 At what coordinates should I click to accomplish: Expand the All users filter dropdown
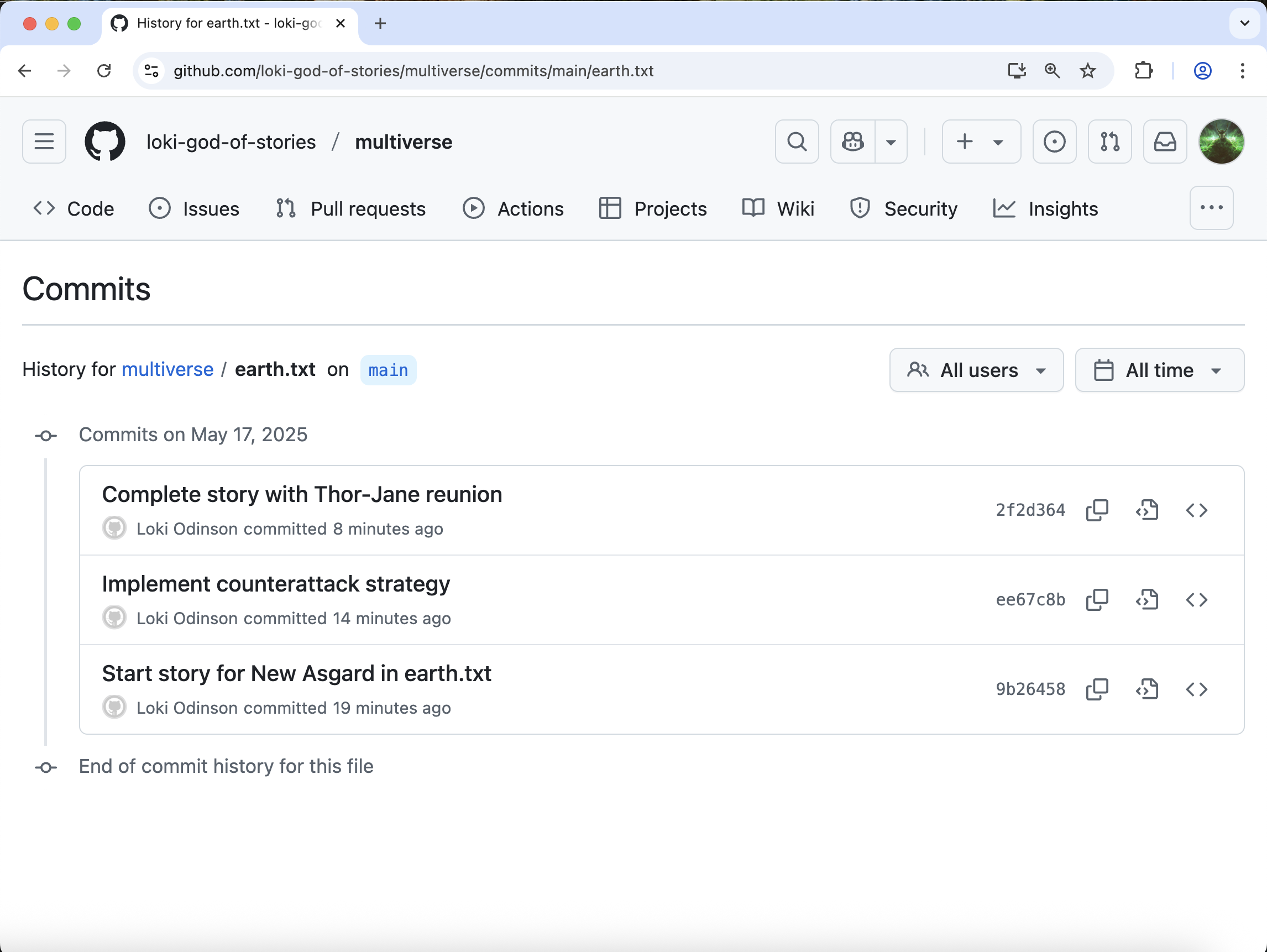[976, 370]
